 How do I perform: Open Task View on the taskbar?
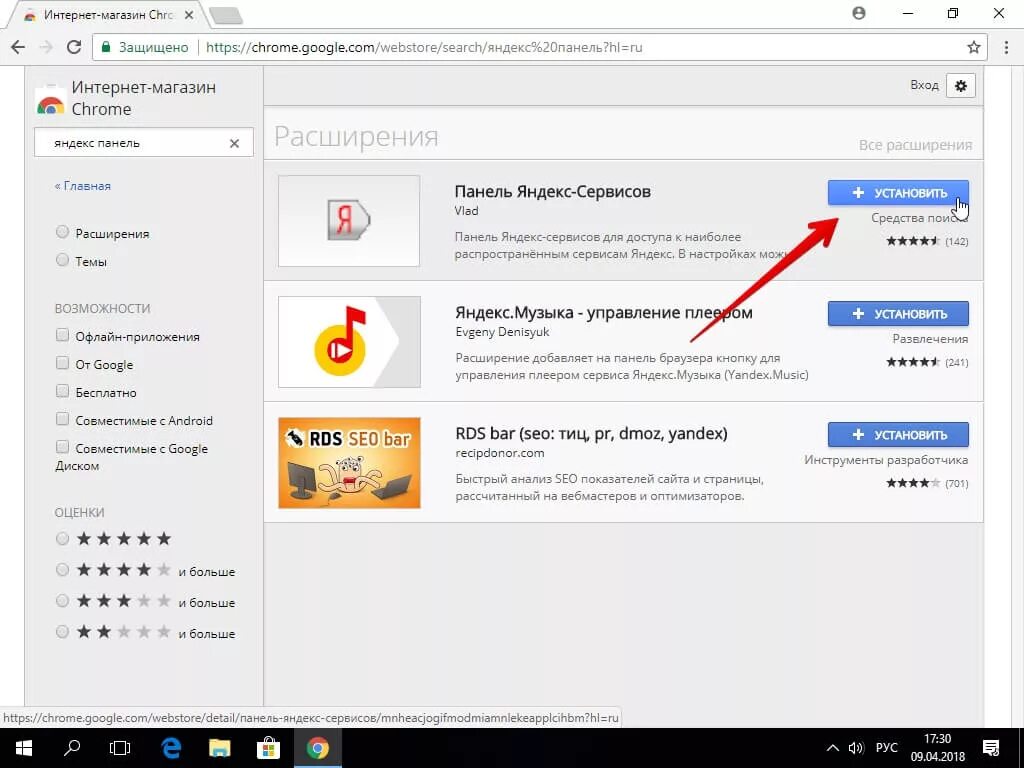pyautogui.click(x=120, y=748)
